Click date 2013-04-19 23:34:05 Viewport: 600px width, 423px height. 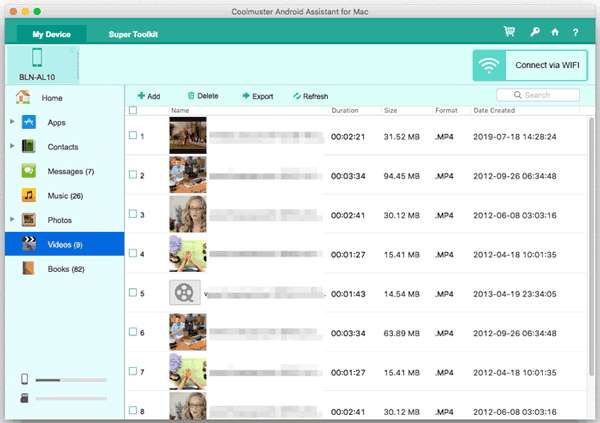pos(515,294)
